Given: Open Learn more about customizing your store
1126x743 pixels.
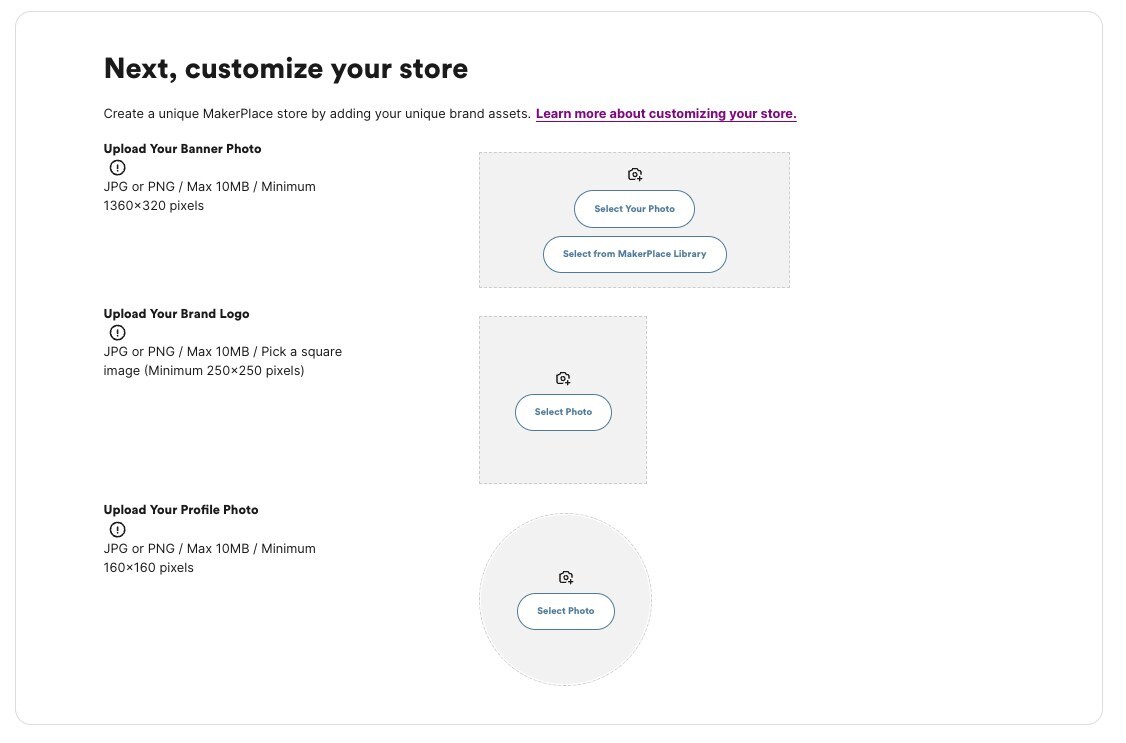Looking at the screenshot, I should point(666,113).
